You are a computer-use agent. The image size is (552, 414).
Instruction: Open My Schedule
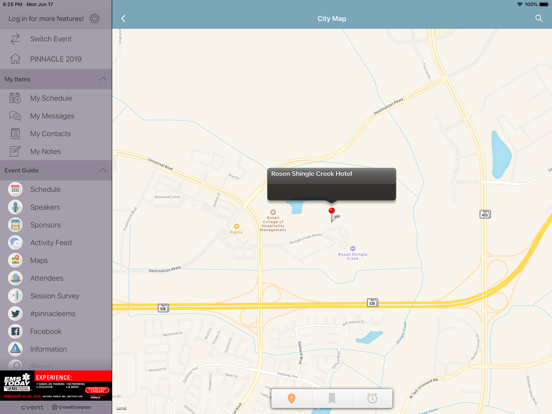point(56,98)
